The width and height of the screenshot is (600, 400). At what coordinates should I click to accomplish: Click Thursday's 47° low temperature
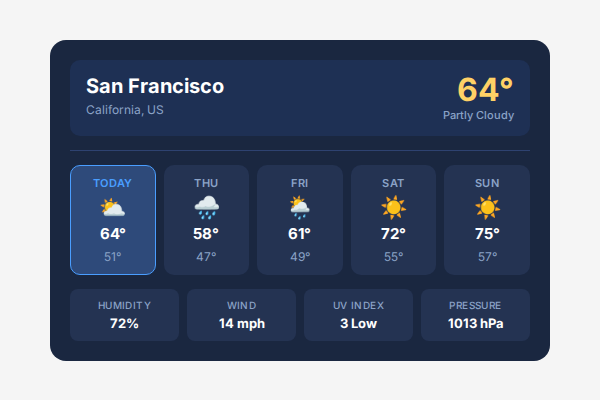[x=206, y=257]
